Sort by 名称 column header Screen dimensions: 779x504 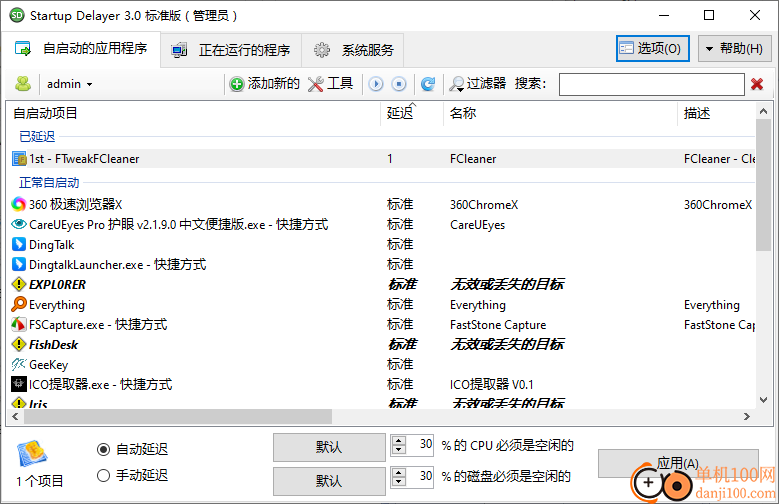point(560,113)
